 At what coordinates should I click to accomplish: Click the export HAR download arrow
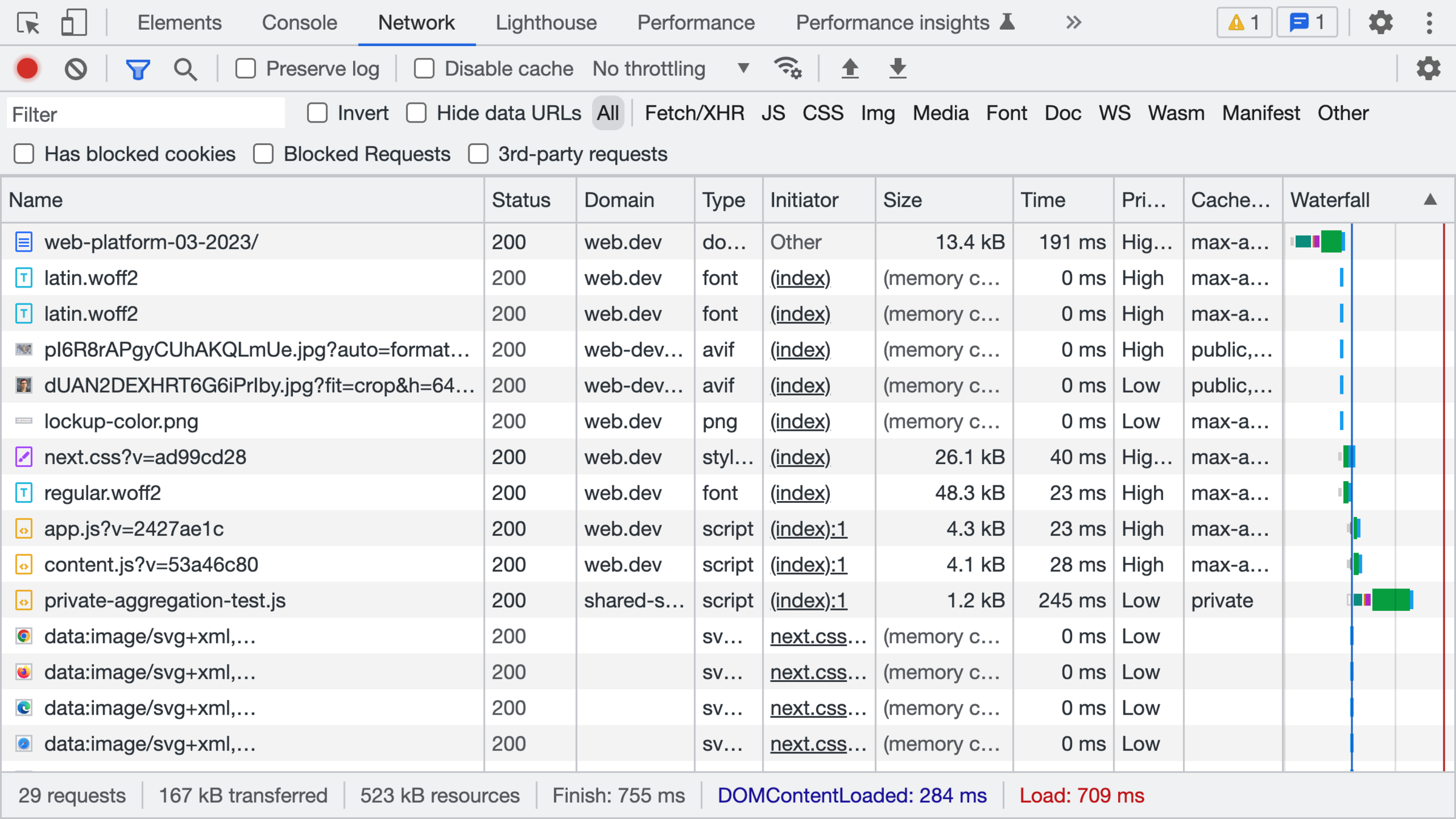click(897, 69)
